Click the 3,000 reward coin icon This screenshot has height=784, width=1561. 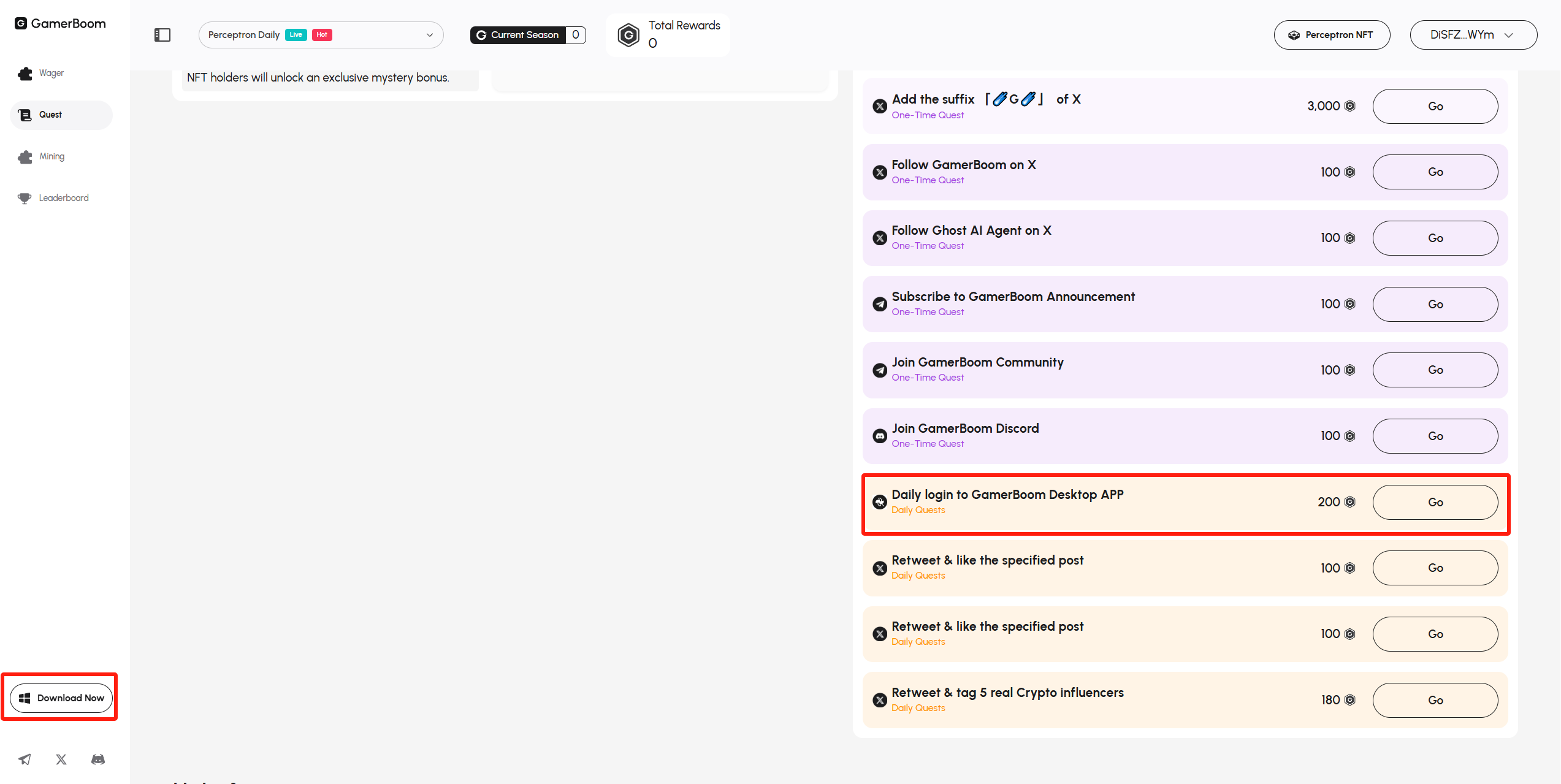coord(1349,106)
